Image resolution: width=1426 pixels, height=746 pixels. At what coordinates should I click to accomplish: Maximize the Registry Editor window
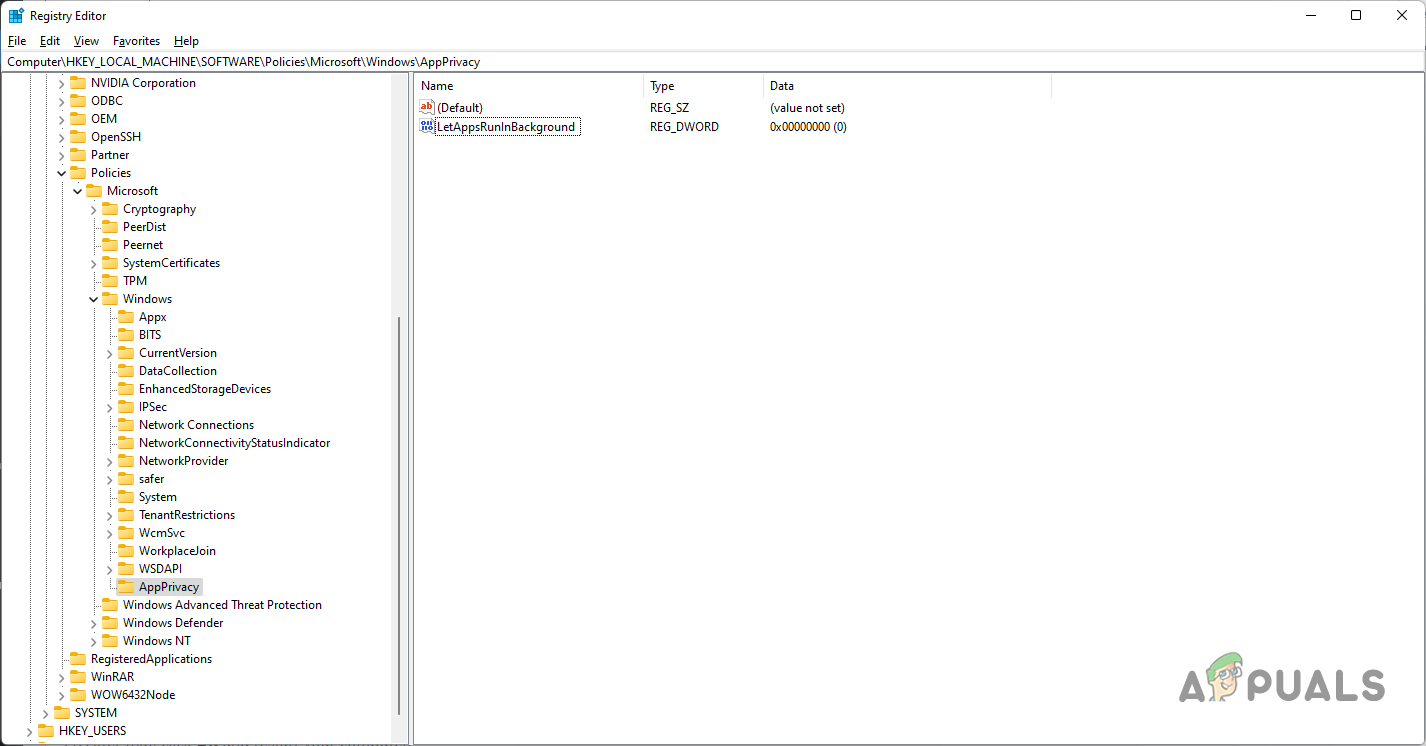pyautogui.click(x=1356, y=15)
